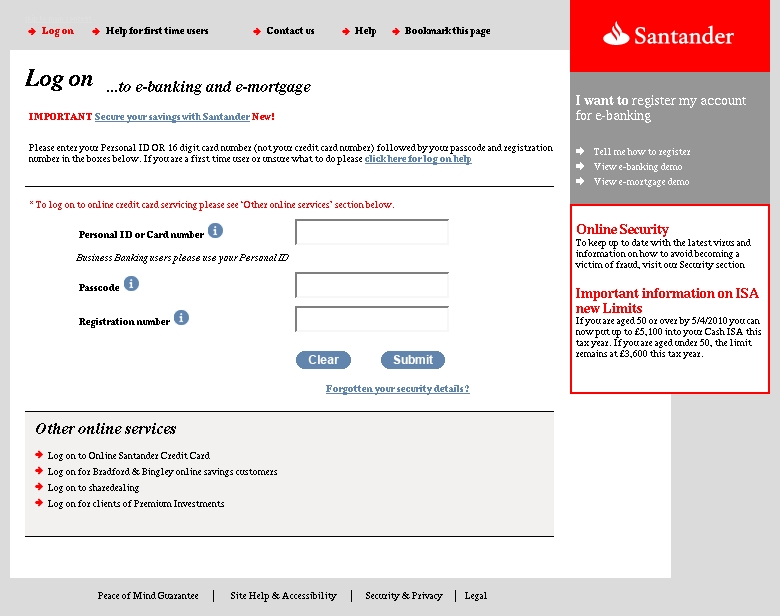Open Log on for clients of Premium Investments
The height and width of the screenshot is (616, 780).
point(136,503)
